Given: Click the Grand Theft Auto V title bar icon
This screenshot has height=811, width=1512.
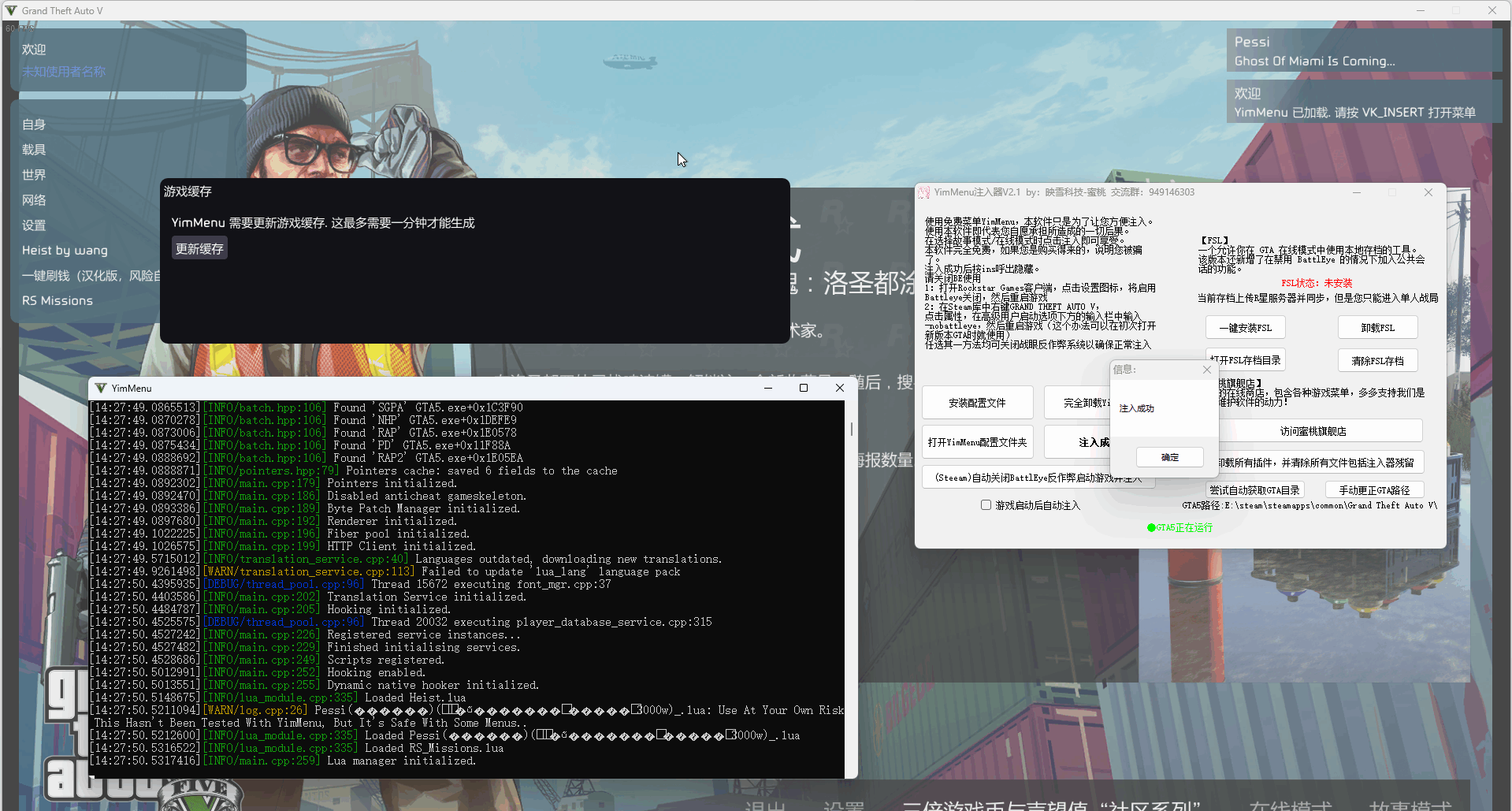Looking at the screenshot, I should coord(11,10).
